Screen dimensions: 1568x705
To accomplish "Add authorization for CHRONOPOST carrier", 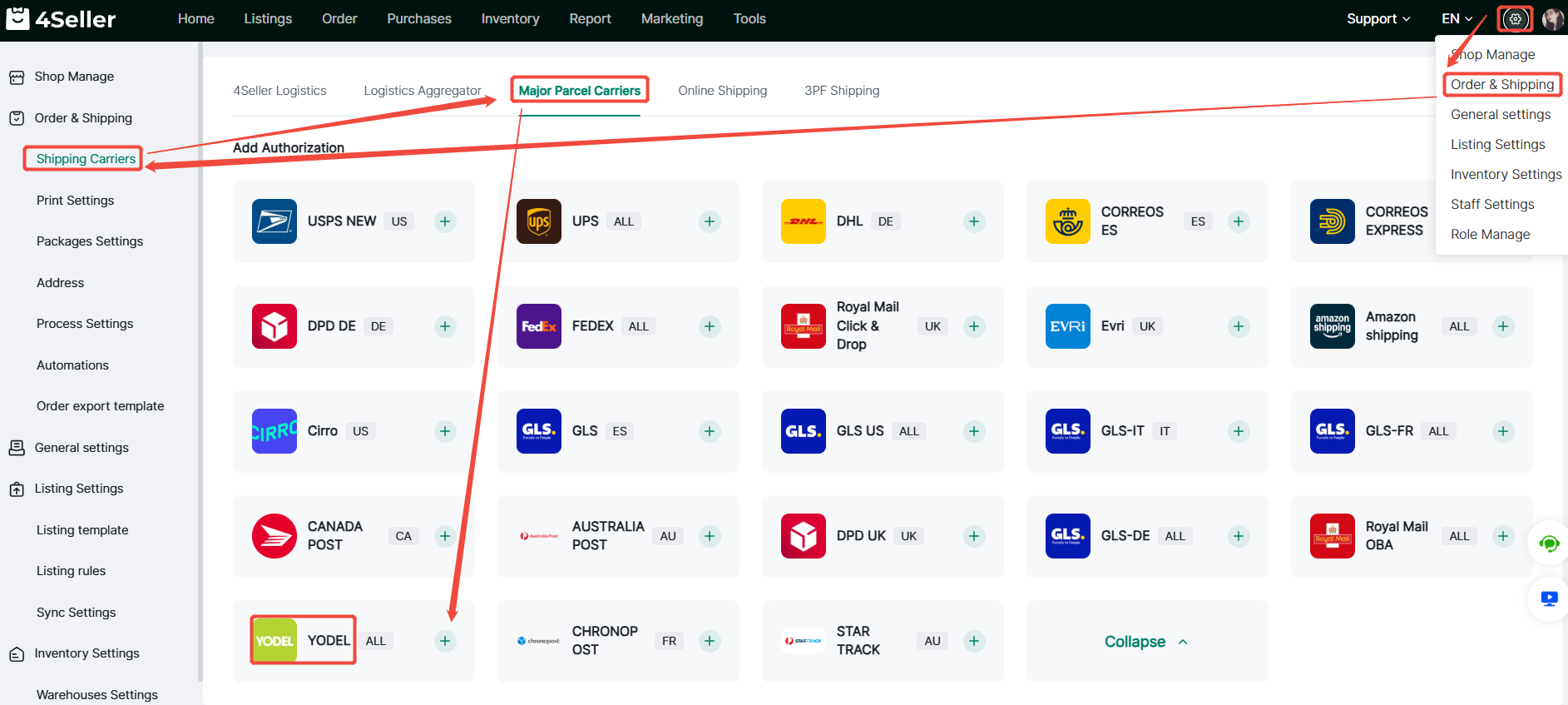I will click(x=710, y=641).
